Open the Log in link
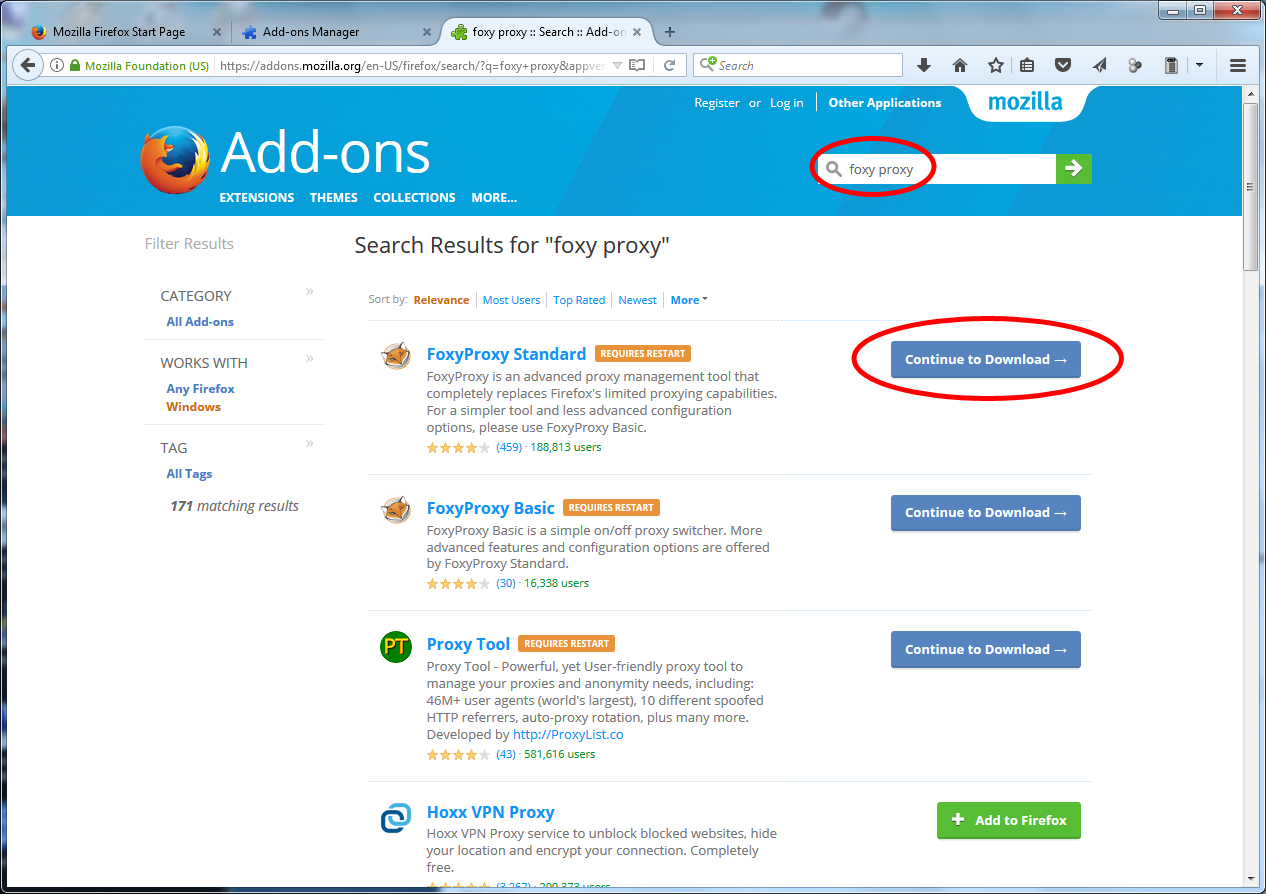 [x=786, y=103]
